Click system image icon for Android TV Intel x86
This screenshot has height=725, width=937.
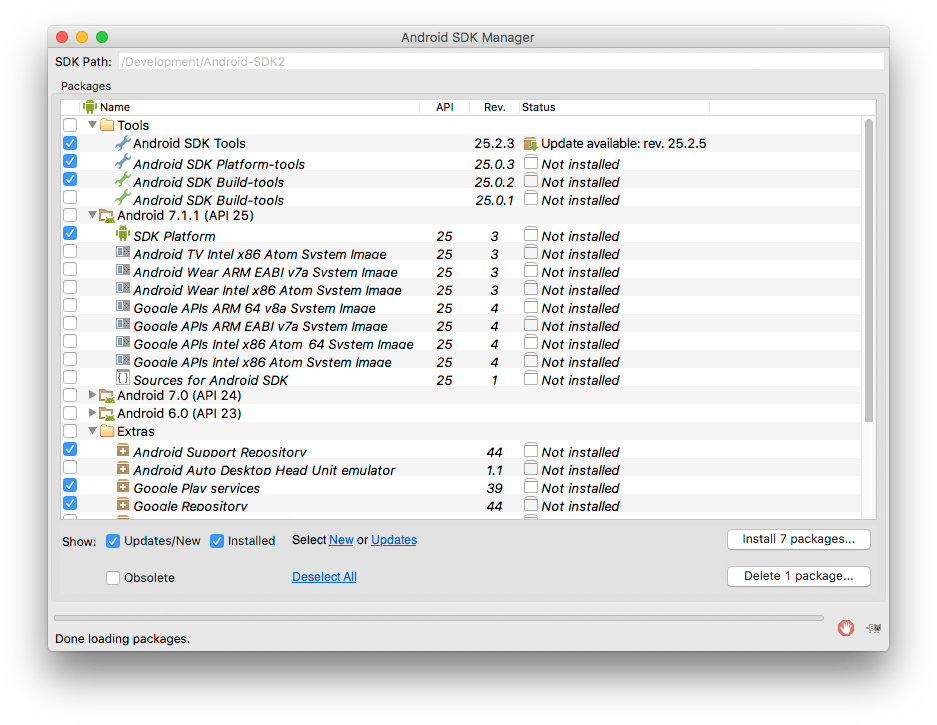[123, 252]
